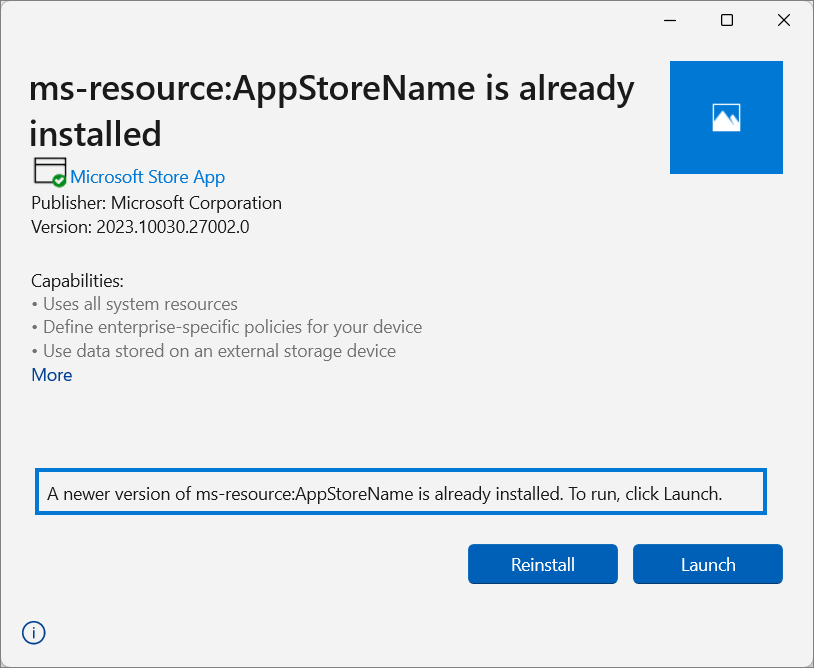Select the Version 2023.10030.27002.0 text
This screenshot has height=668, width=814.
click(138, 226)
